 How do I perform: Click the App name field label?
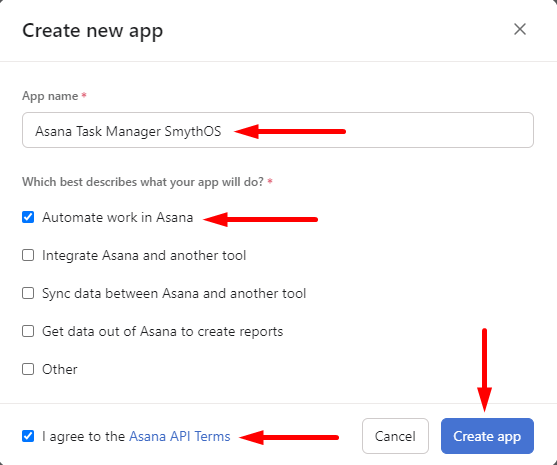50,96
